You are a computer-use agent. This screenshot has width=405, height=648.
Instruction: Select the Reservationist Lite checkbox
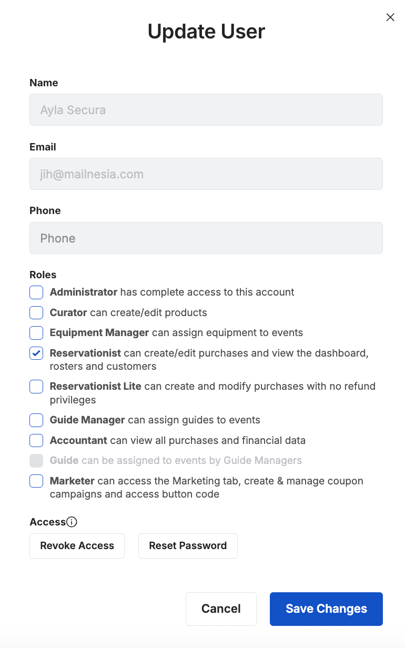point(36,386)
